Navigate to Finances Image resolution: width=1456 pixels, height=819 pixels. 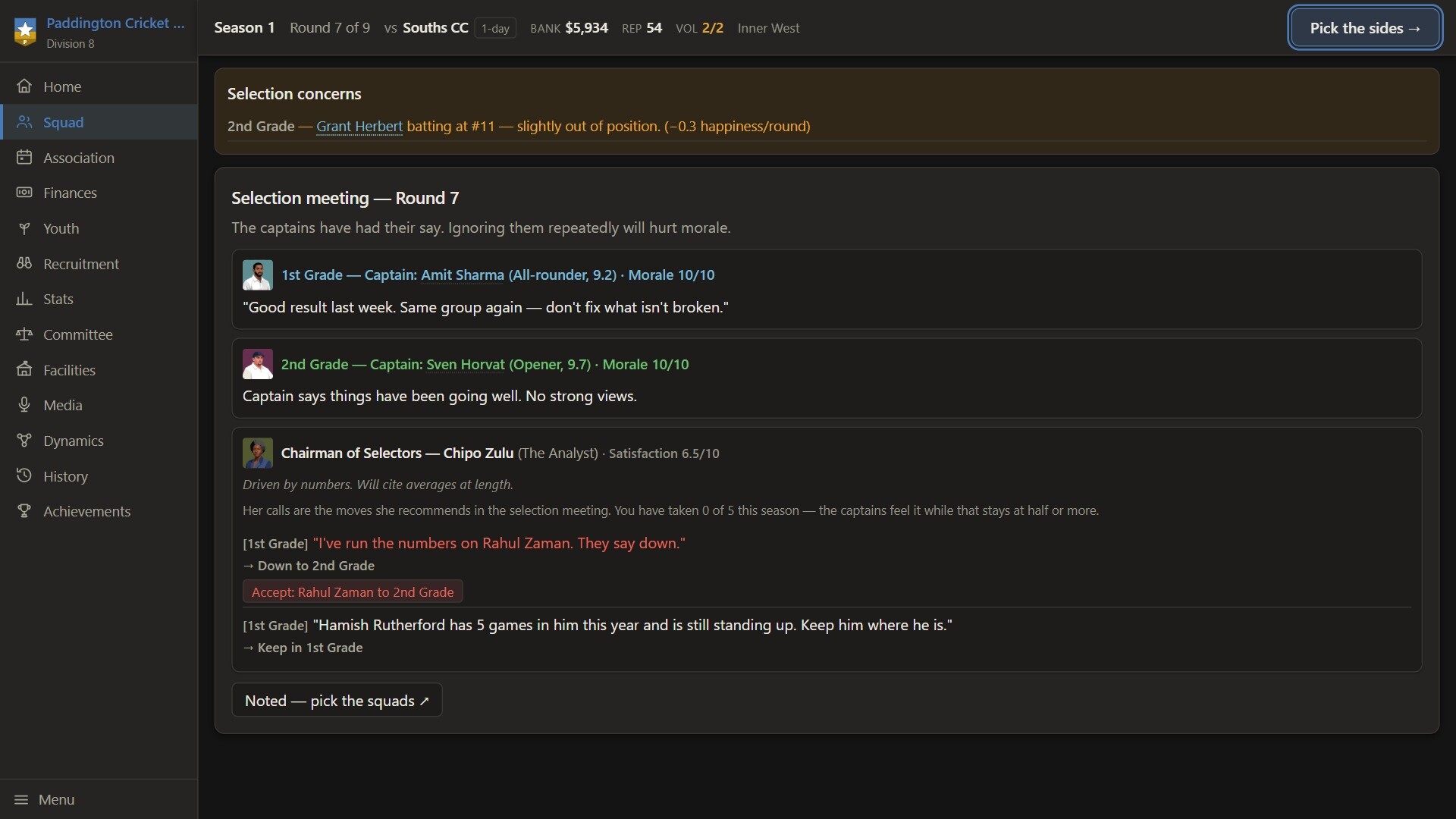pos(99,193)
